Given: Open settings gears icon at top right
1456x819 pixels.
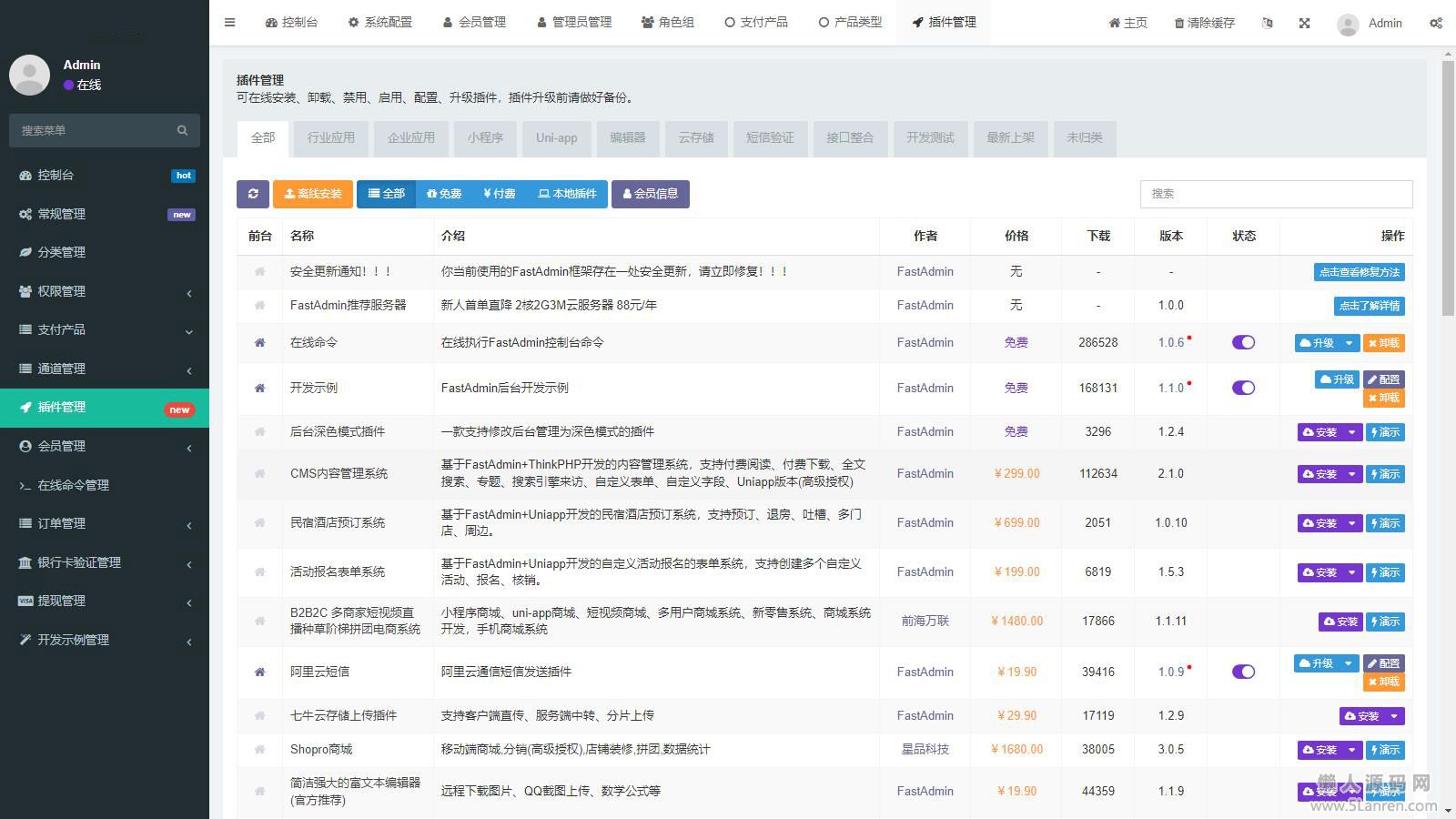Looking at the screenshot, I should 1436,23.
